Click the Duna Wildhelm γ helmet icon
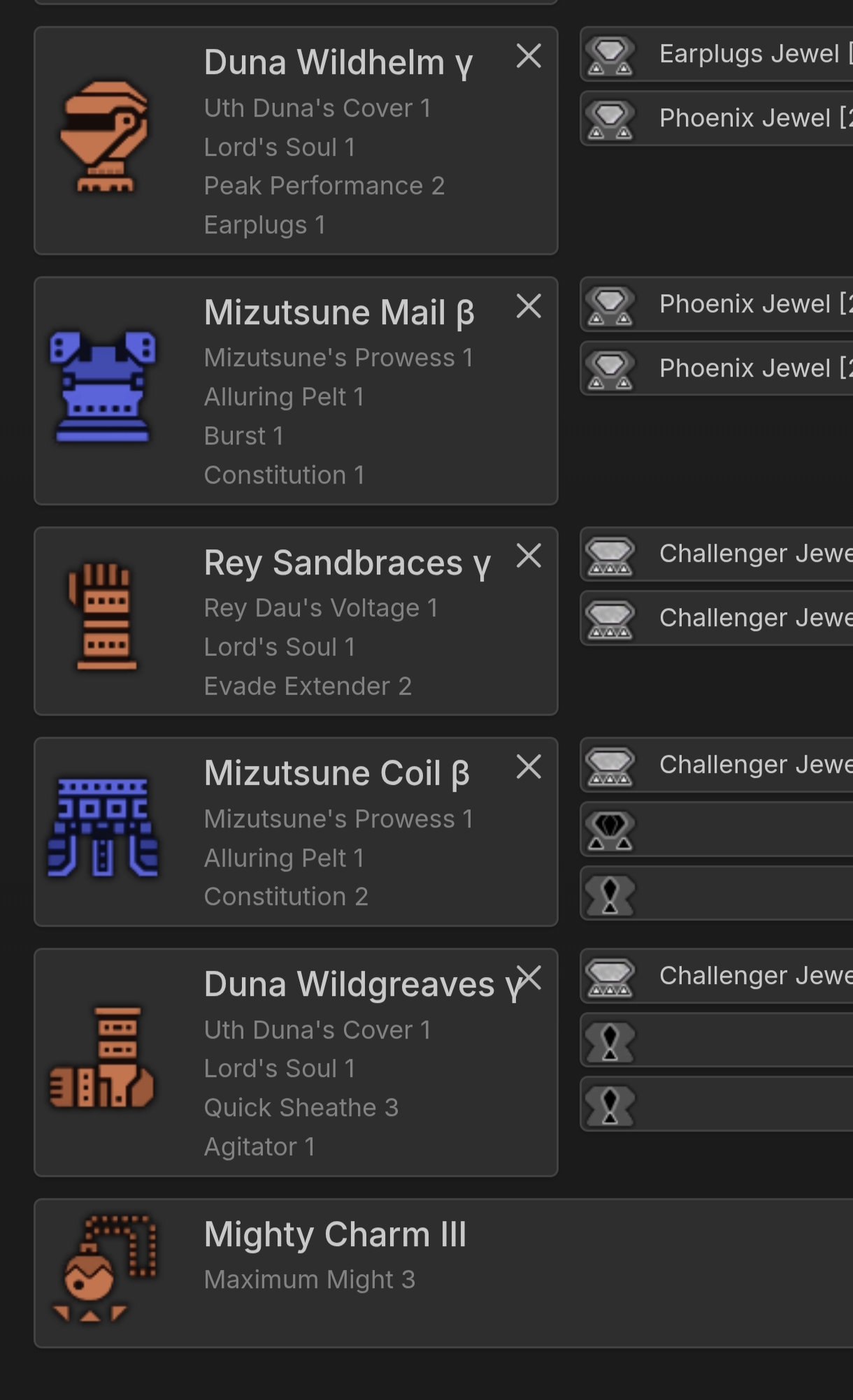Viewport: 853px width, 1400px height. [x=105, y=137]
